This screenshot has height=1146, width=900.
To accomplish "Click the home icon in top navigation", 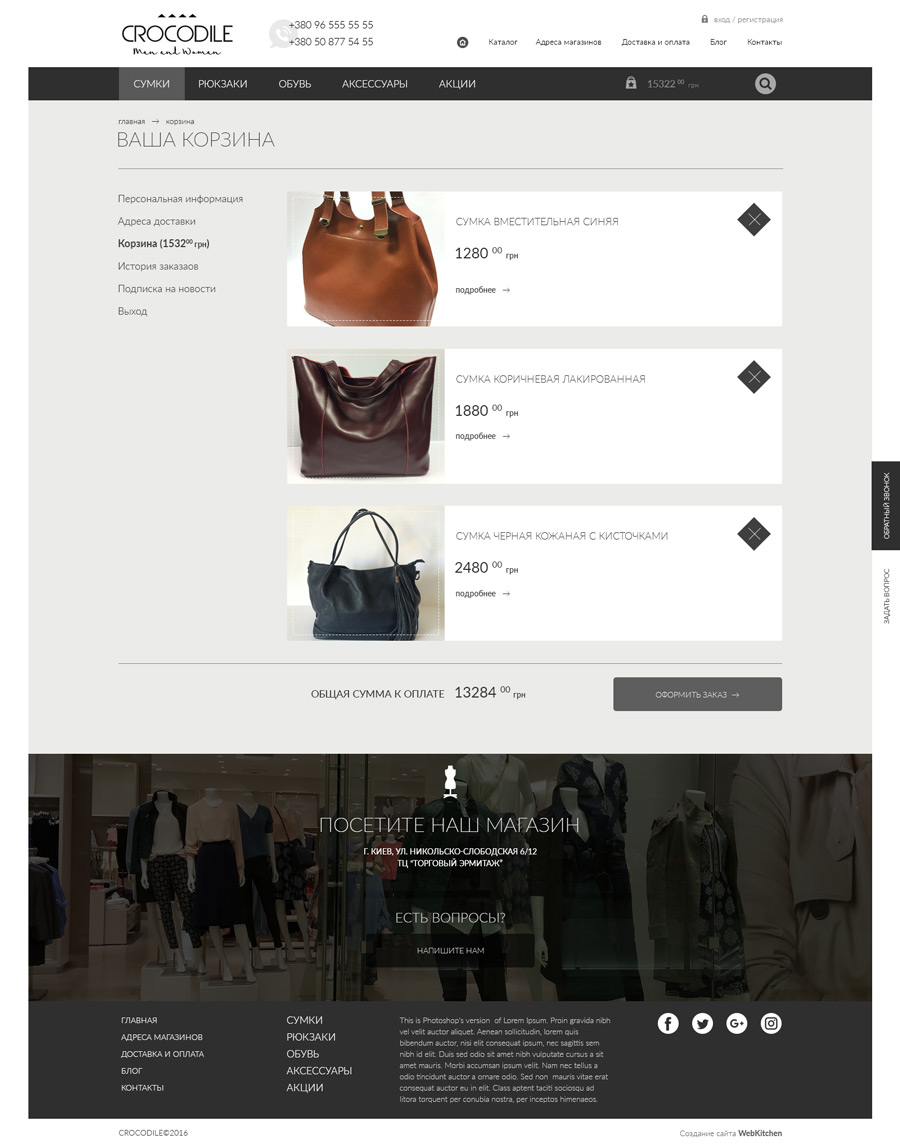I will (462, 42).
